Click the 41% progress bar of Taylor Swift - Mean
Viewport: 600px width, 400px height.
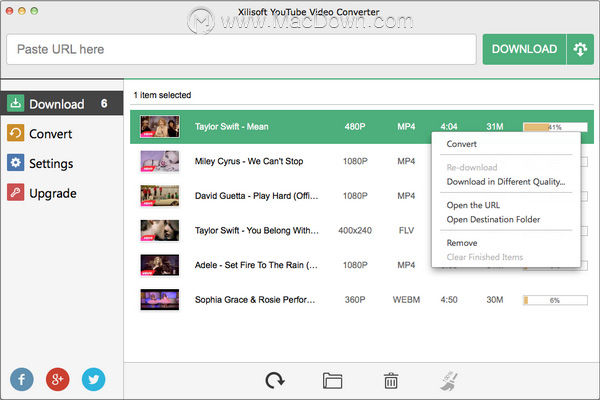point(555,127)
